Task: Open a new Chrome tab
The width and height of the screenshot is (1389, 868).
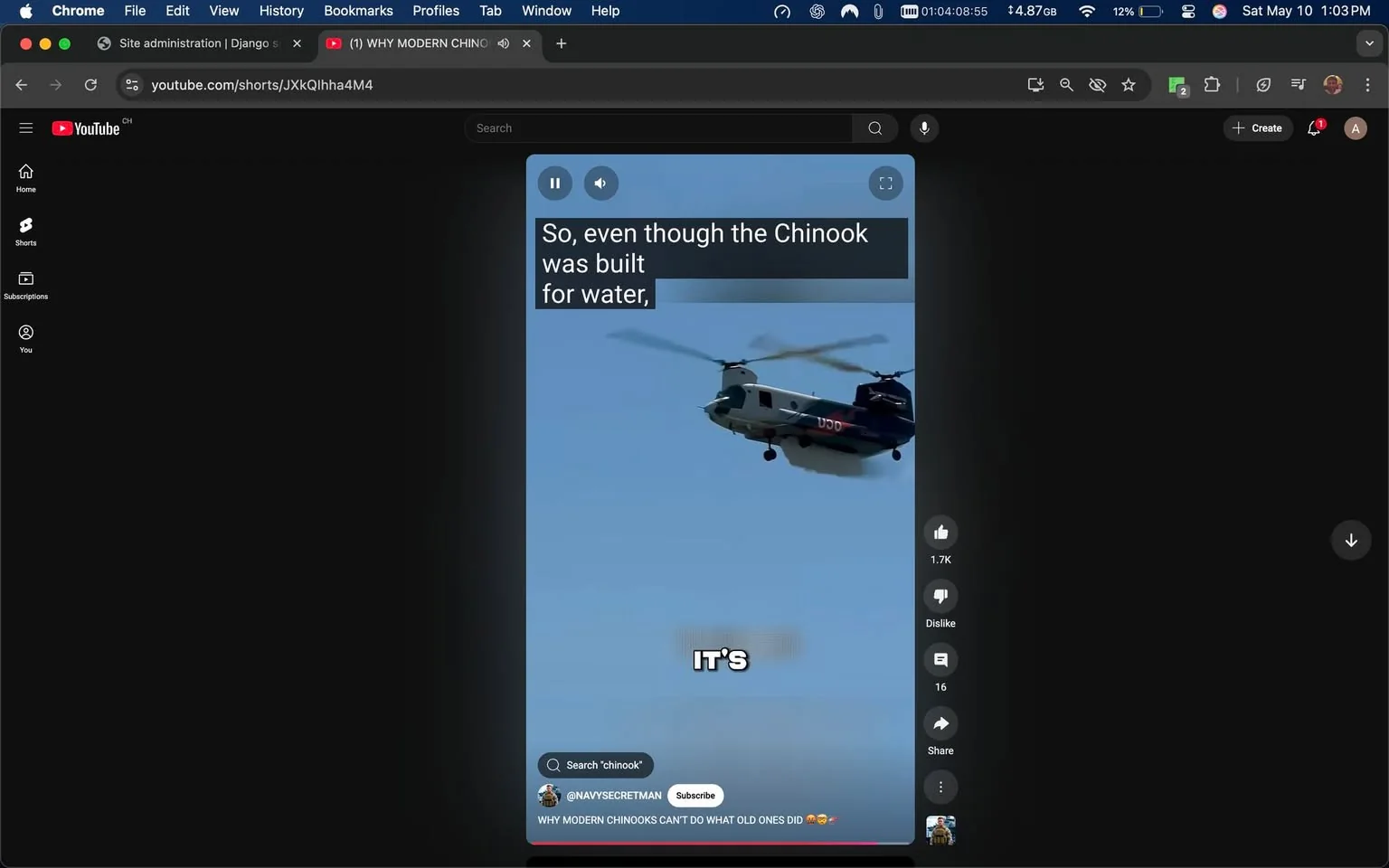Action: (561, 43)
